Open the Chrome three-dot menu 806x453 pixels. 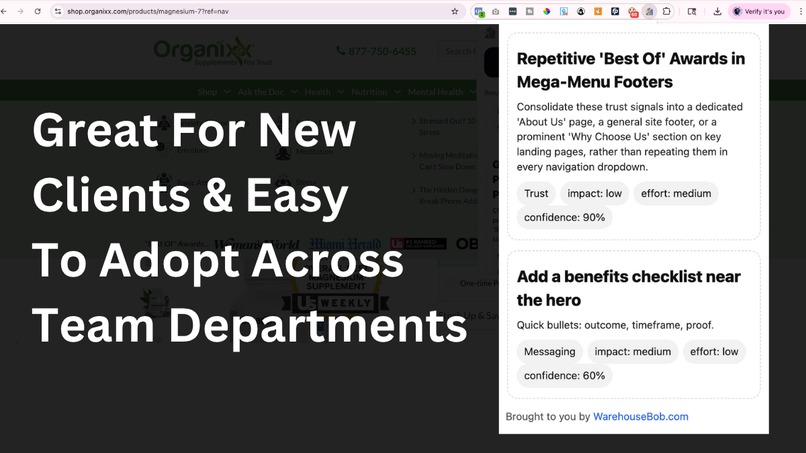click(801, 11)
